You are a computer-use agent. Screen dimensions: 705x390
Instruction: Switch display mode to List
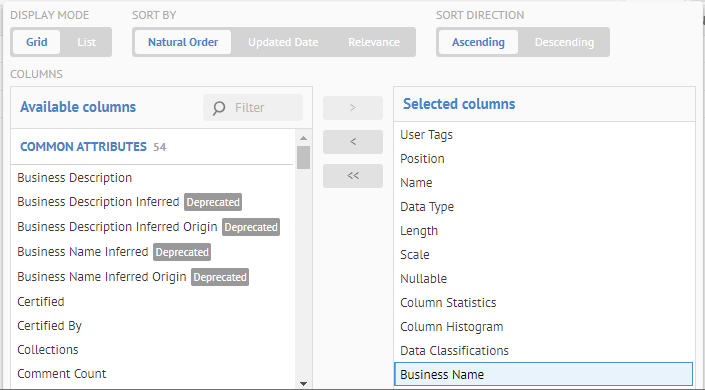coord(86,42)
